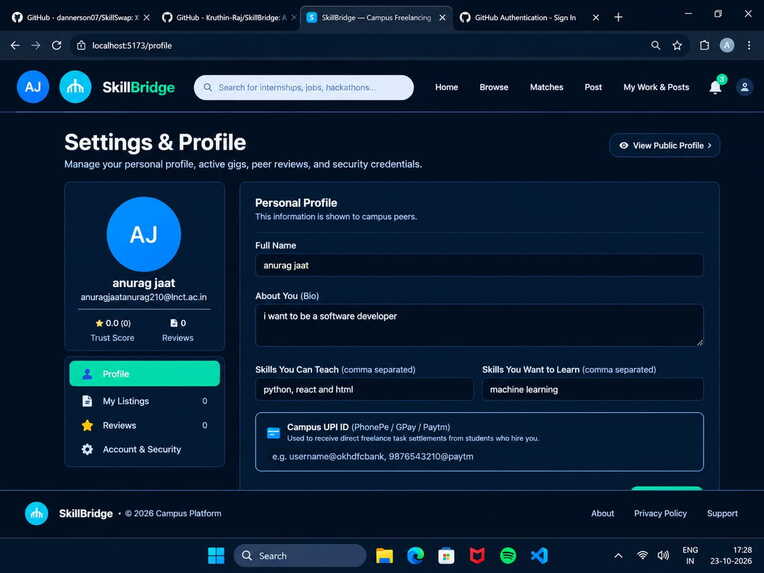Image resolution: width=764 pixels, height=573 pixels.
Task: Go to Home in the navbar
Action: (x=446, y=87)
